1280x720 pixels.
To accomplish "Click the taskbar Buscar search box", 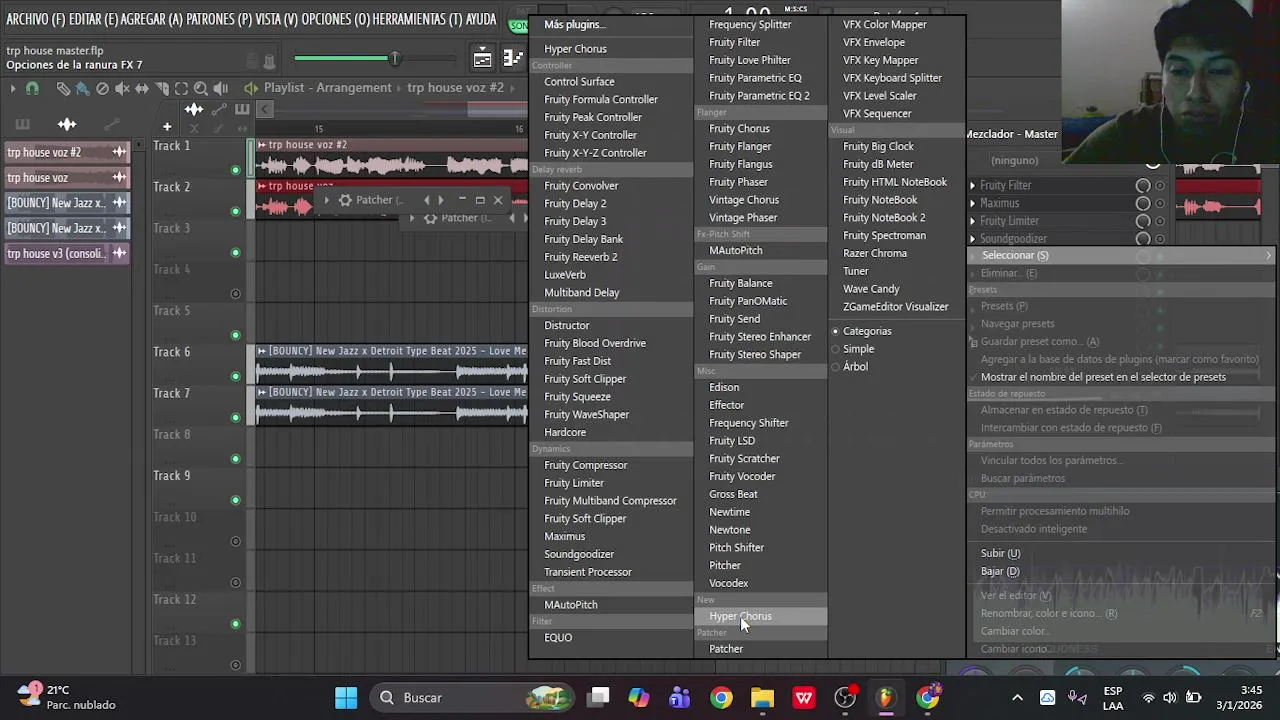I will click(x=470, y=697).
